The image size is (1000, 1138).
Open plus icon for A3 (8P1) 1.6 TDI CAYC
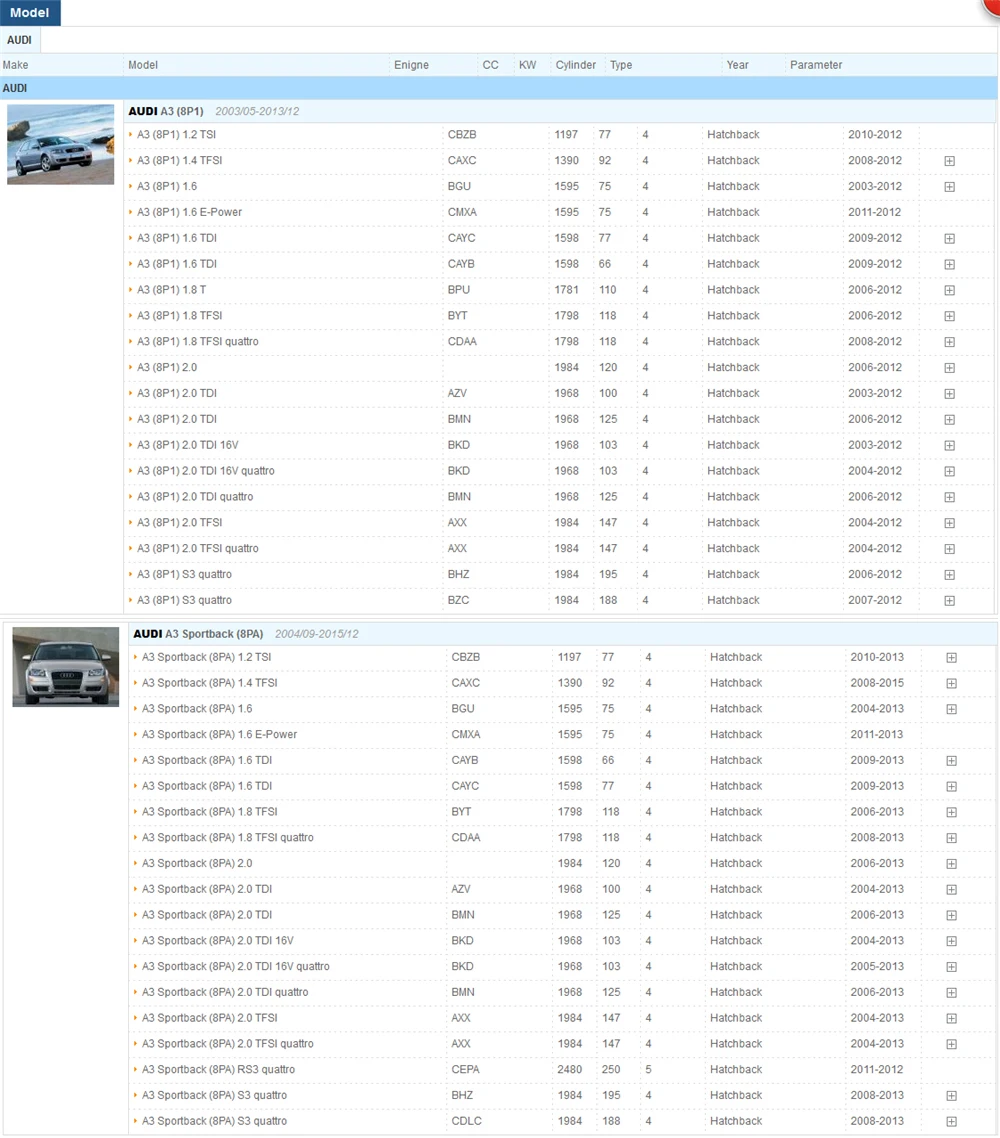[x=949, y=239]
